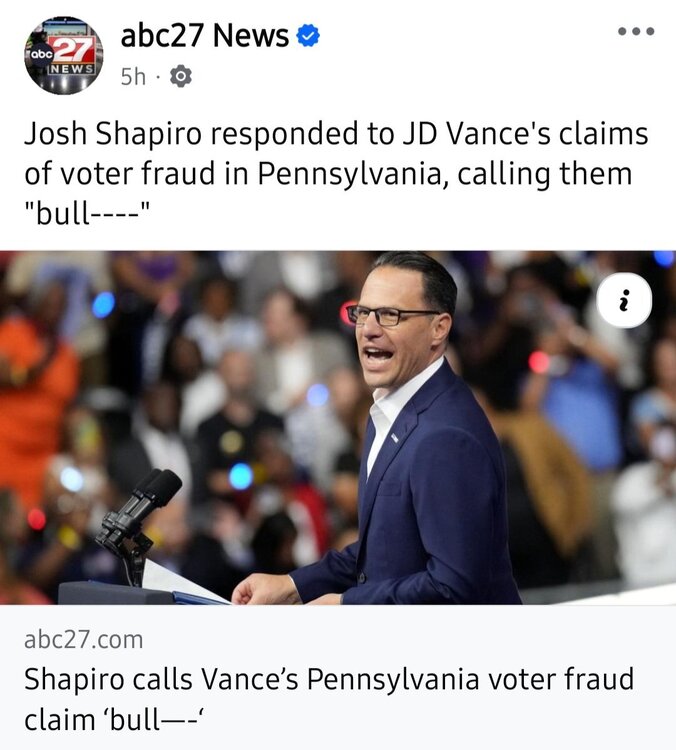Click the blue verified badge

[x=310, y=37]
